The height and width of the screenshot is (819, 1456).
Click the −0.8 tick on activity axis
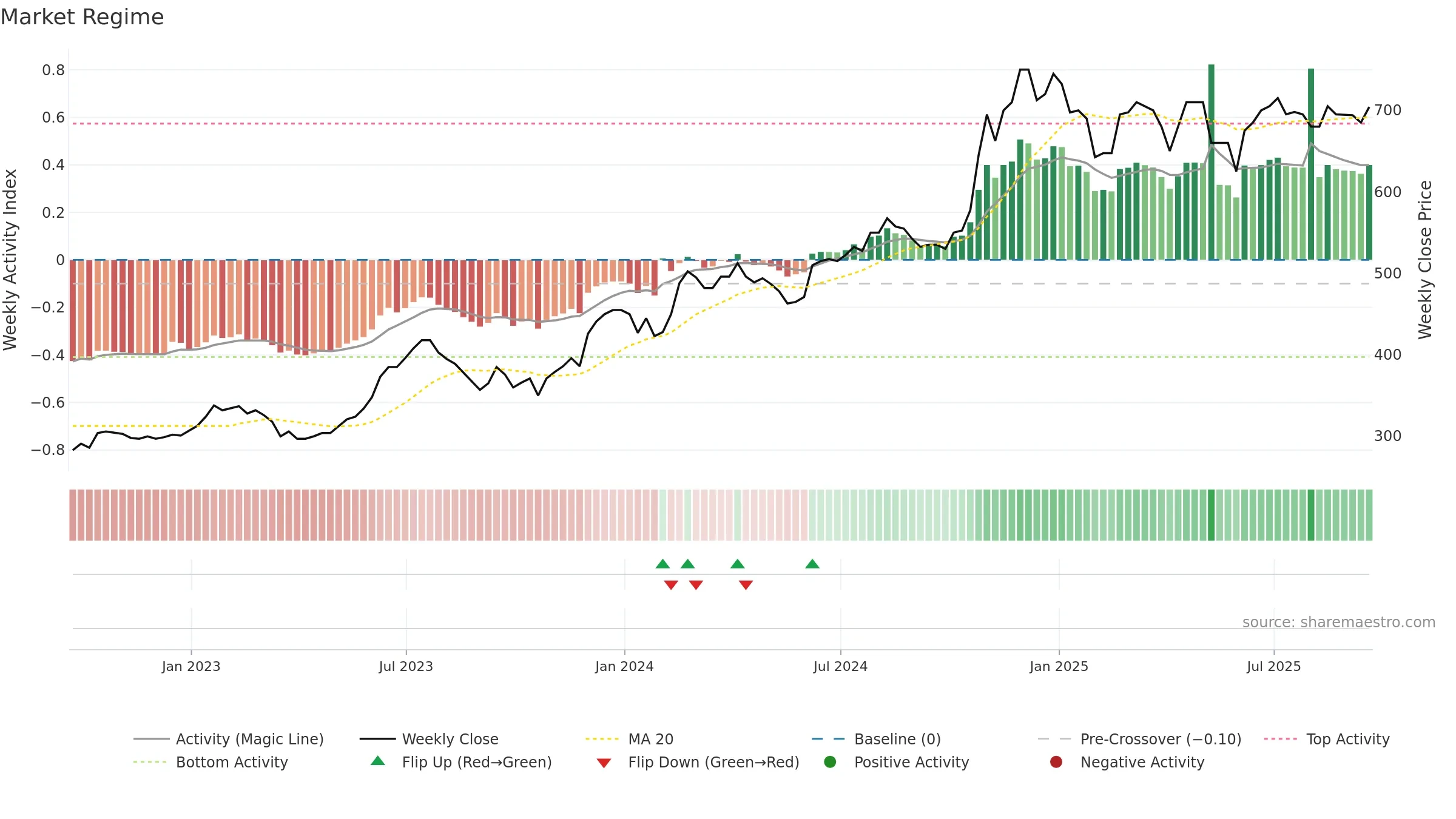click(x=48, y=450)
